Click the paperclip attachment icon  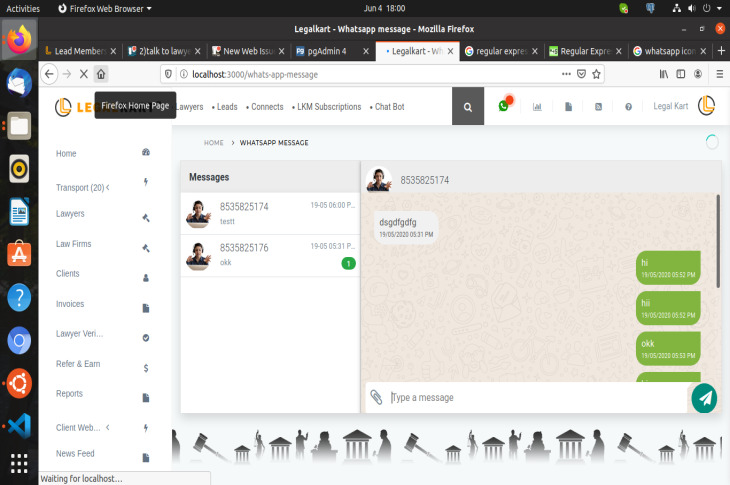(377, 397)
